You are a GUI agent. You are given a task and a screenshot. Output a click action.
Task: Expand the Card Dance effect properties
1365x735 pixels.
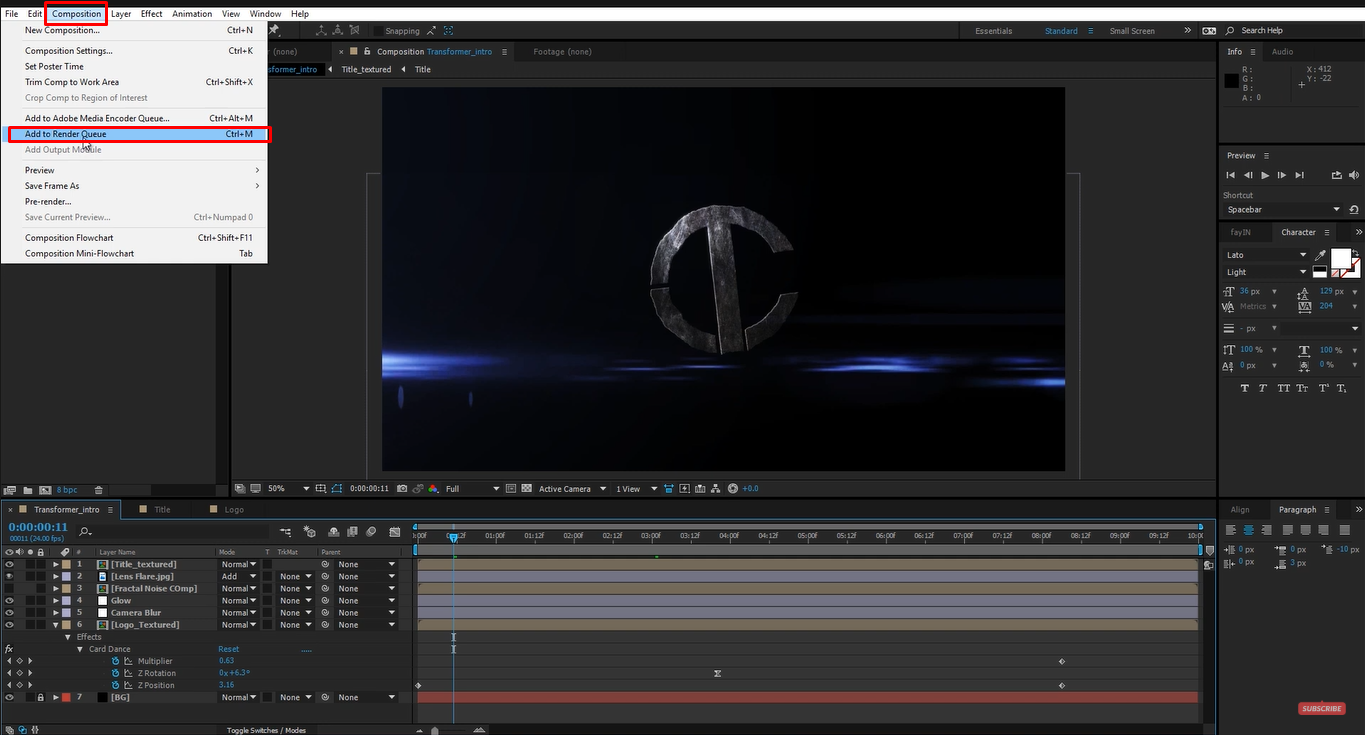click(x=80, y=648)
